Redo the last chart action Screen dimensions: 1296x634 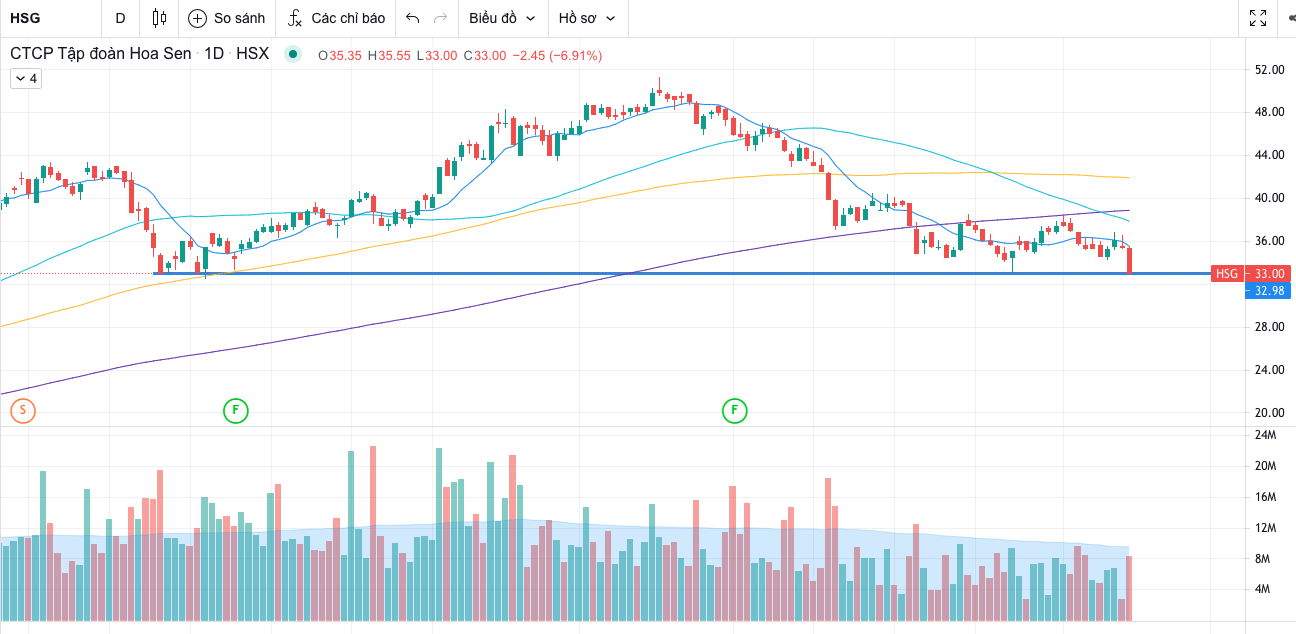coord(441,18)
